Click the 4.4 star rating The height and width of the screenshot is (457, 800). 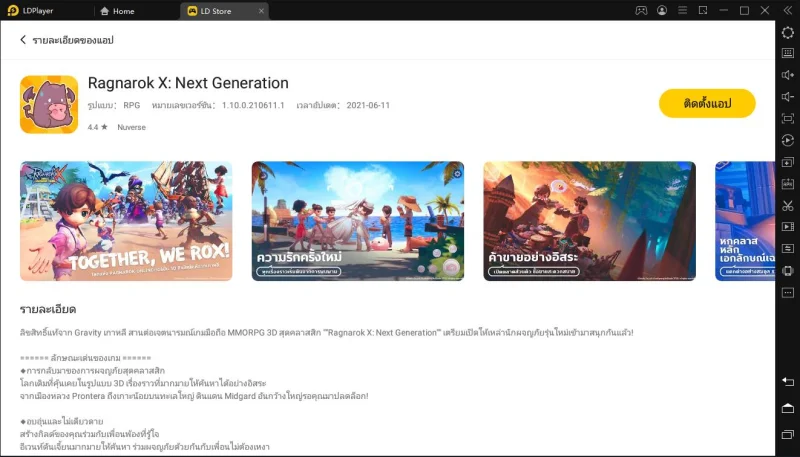point(97,127)
